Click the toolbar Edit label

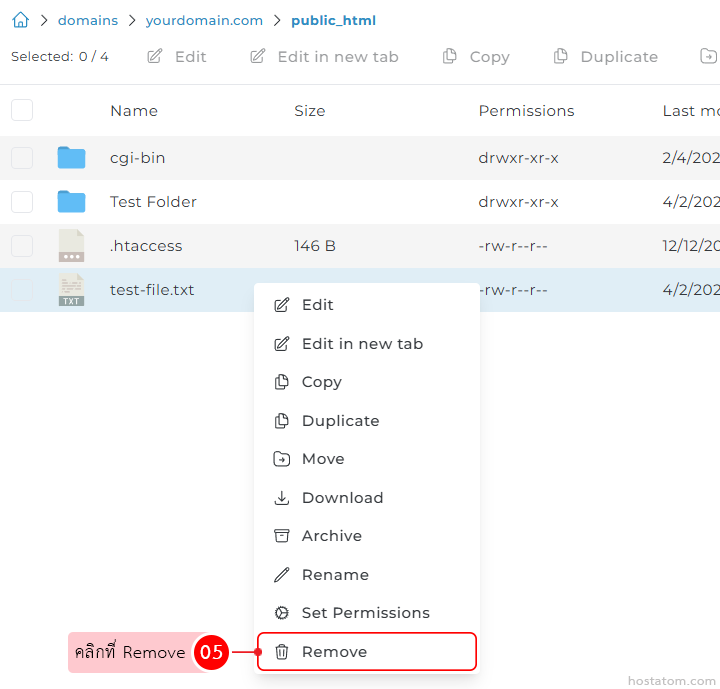click(x=191, y=56)
